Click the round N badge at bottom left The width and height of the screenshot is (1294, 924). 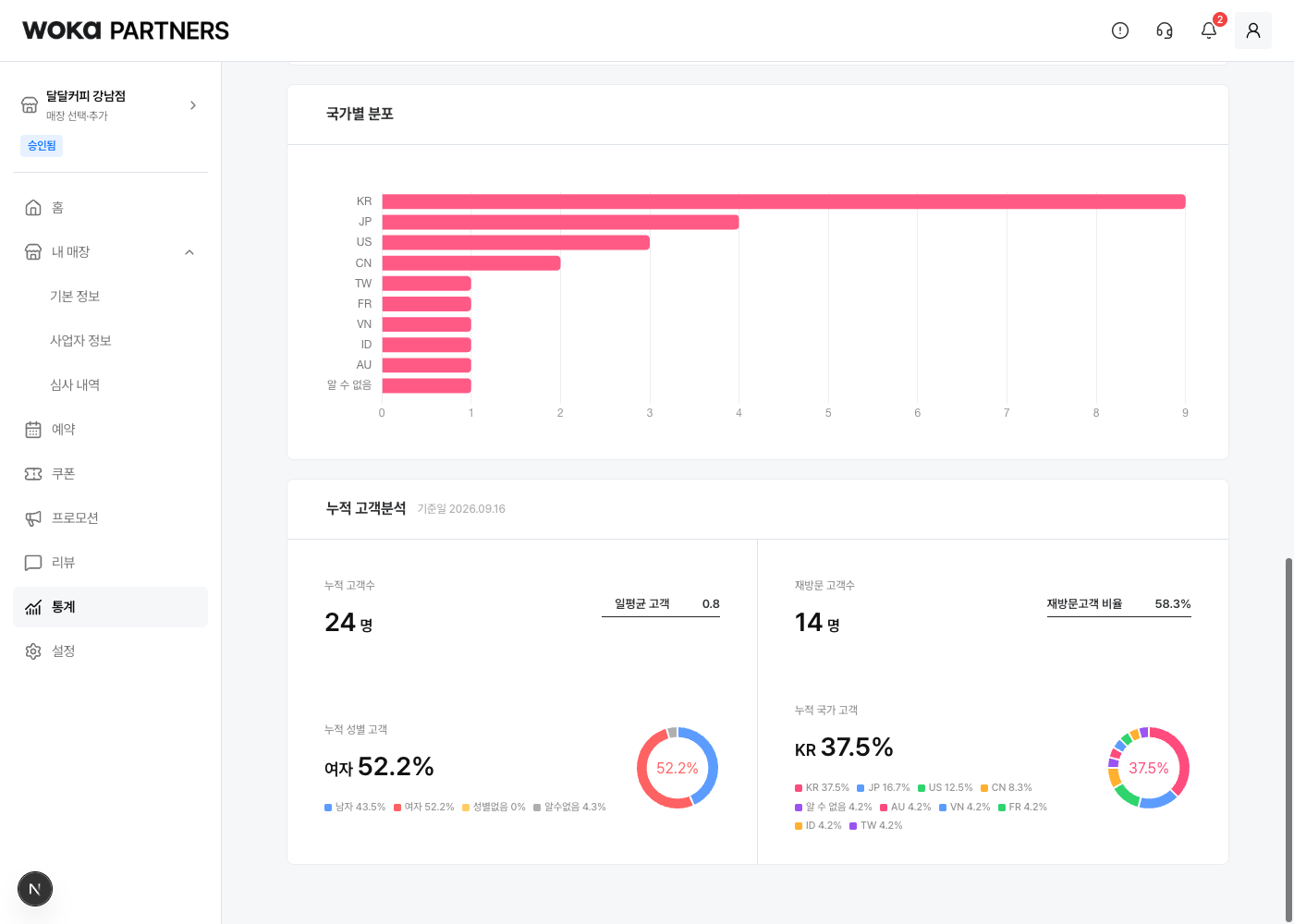point(35,889)
